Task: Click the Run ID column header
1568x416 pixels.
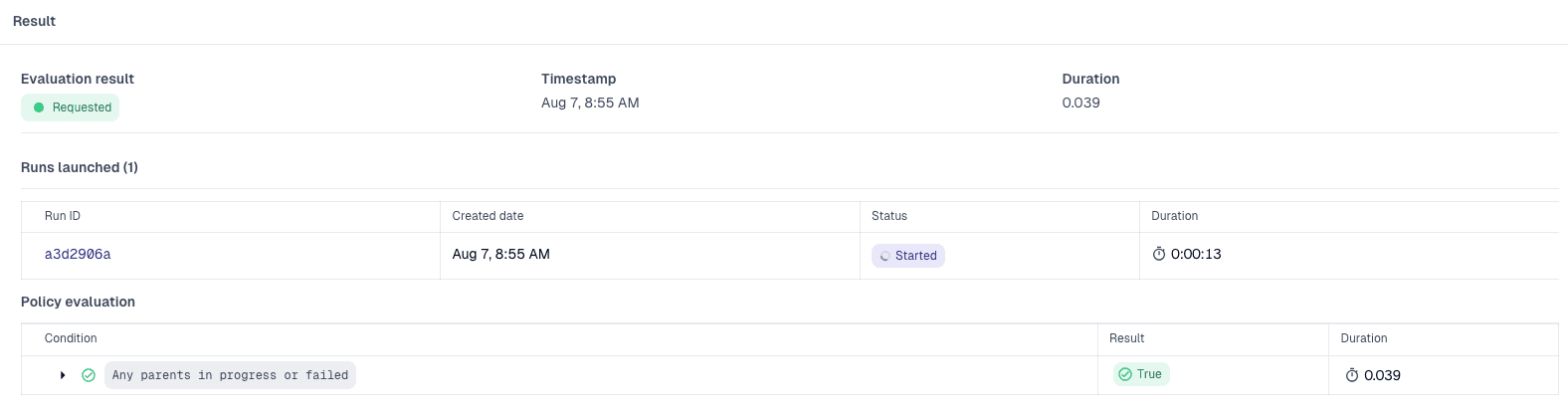Action: coord(63,216)
